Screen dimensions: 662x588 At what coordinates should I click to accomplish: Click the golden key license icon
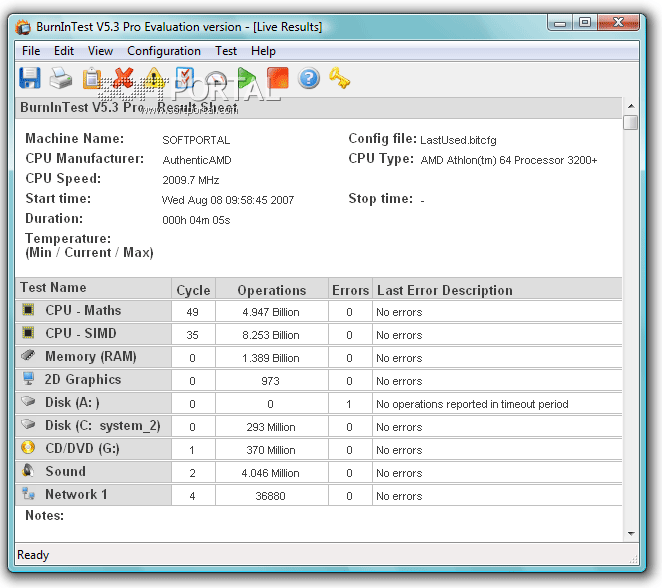point(339,78)
